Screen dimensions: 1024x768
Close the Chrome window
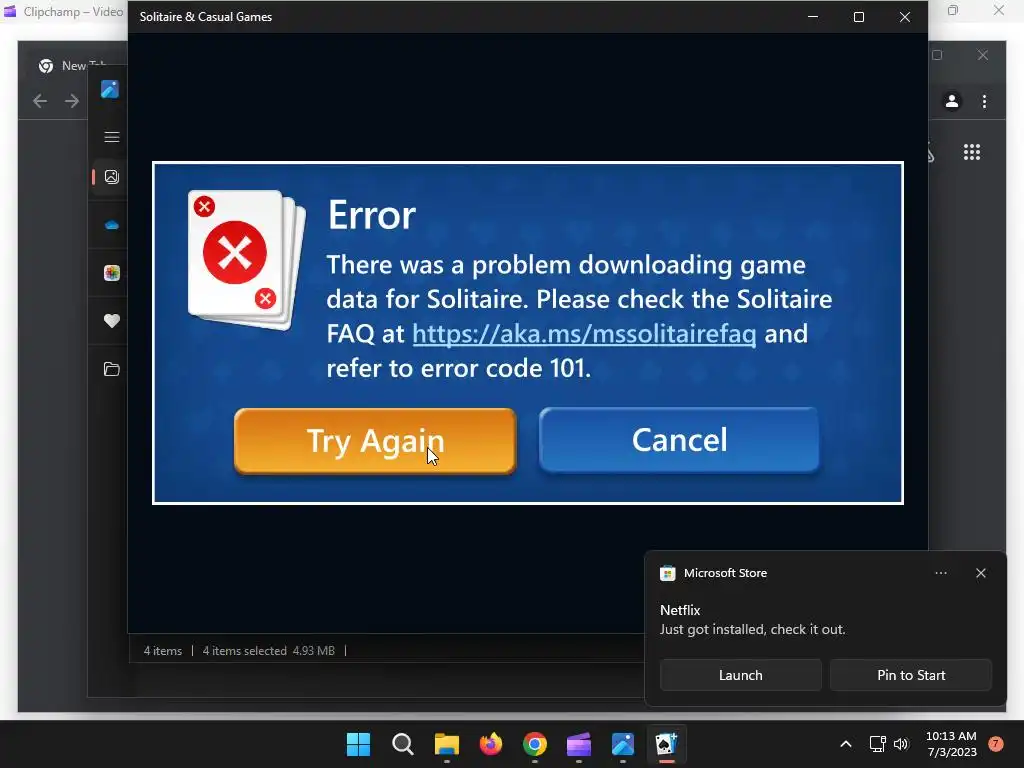pyautogui.click(x=983, y=56)
